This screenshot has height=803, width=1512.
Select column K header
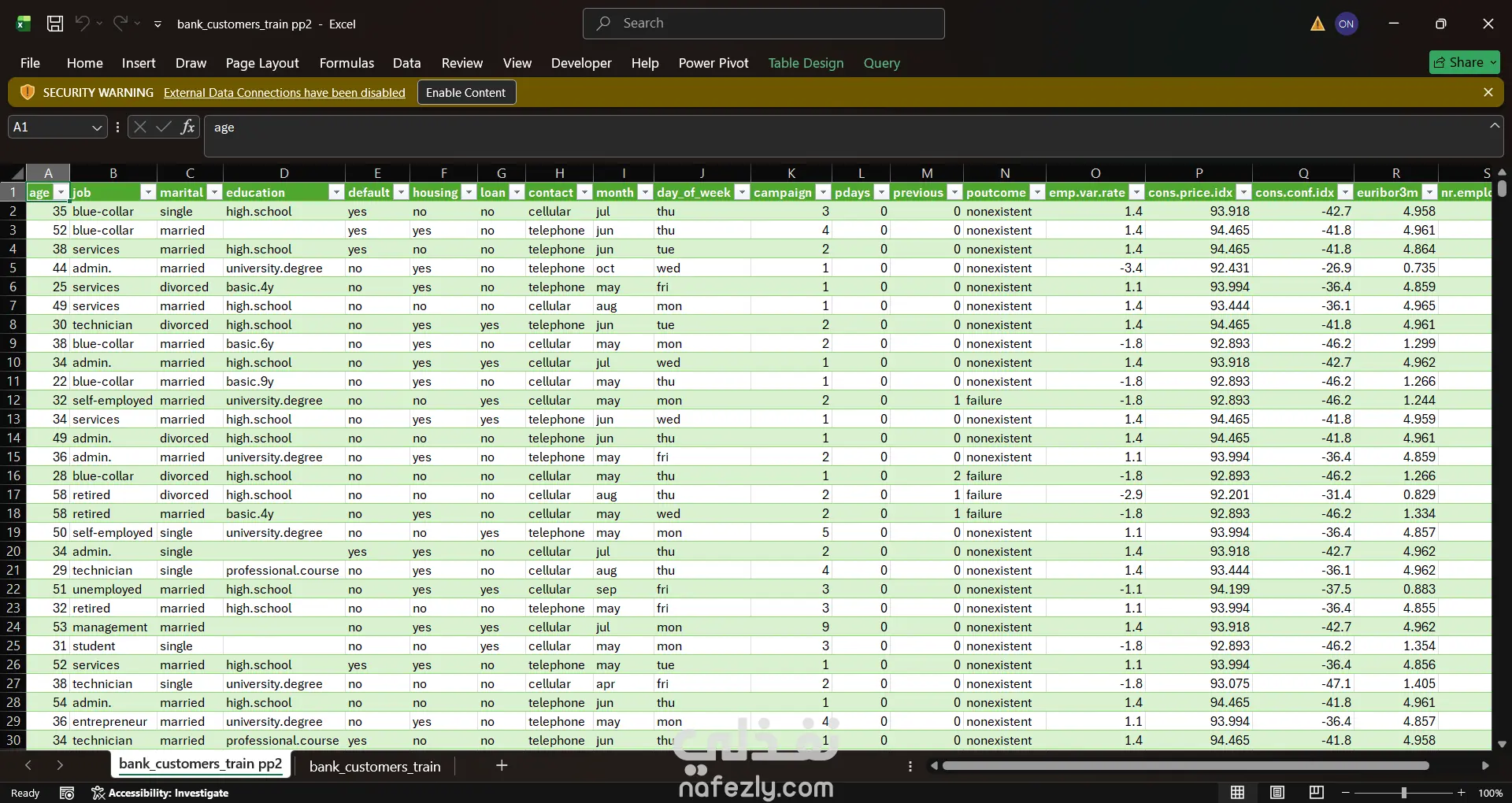pos(791,173)
